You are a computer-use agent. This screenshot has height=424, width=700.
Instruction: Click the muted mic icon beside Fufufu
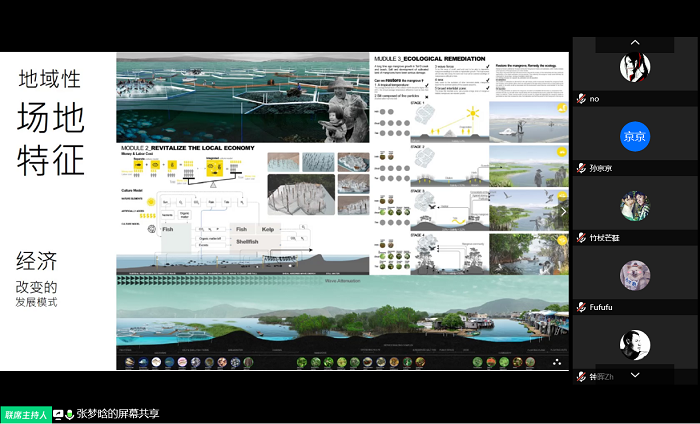click(580, 307)
